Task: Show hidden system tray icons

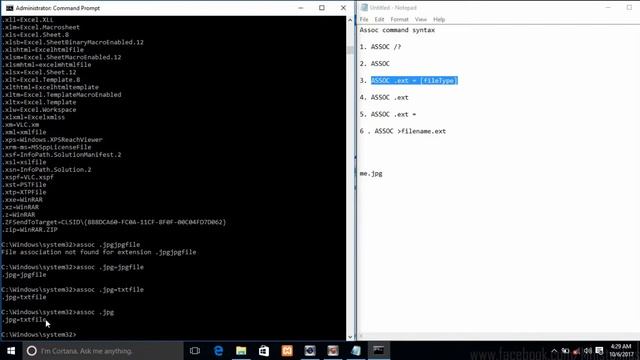Action: click(x=554, y=351)
